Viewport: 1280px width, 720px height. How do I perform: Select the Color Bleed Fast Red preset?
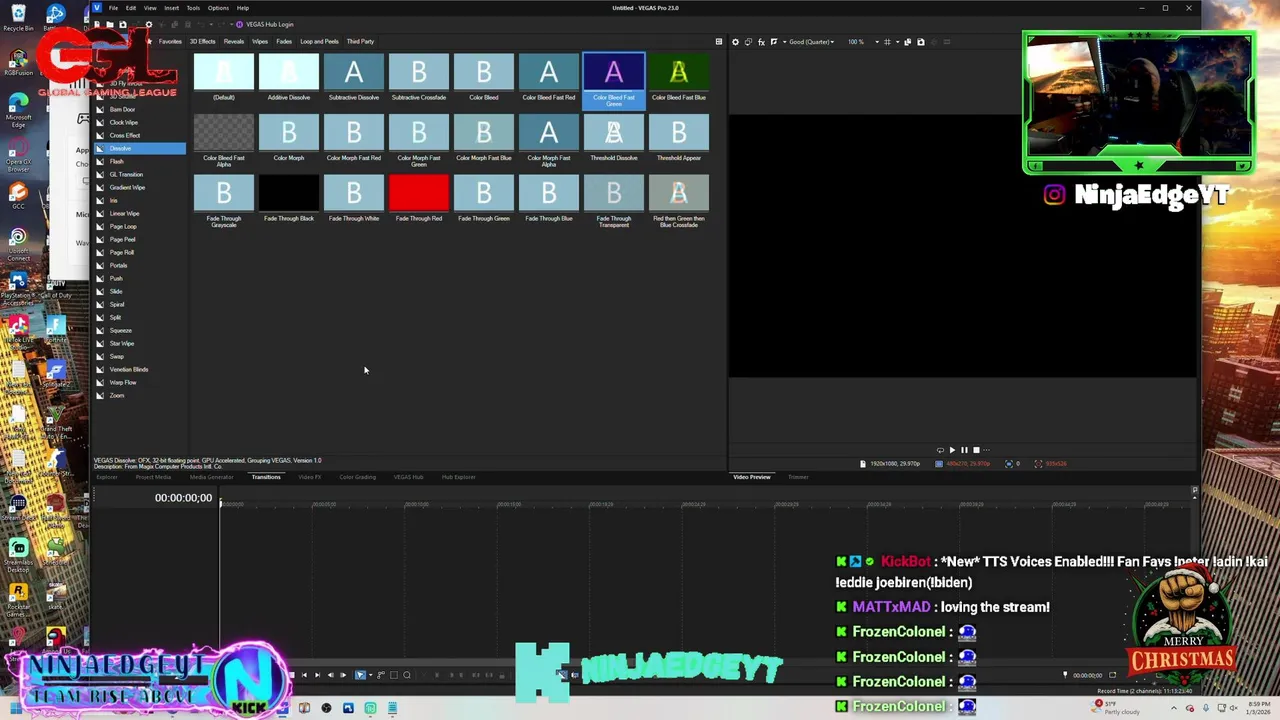549,72
